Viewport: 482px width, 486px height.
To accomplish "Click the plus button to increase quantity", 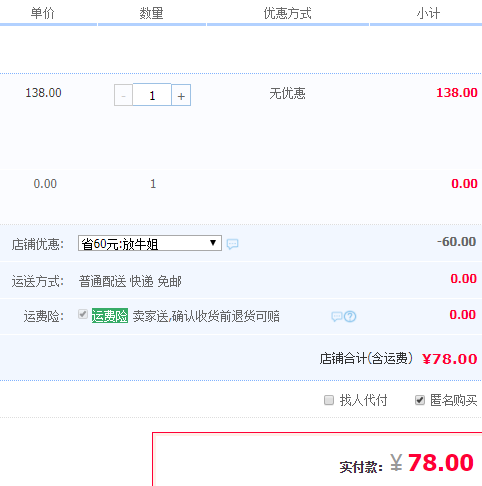I will 181,95.
